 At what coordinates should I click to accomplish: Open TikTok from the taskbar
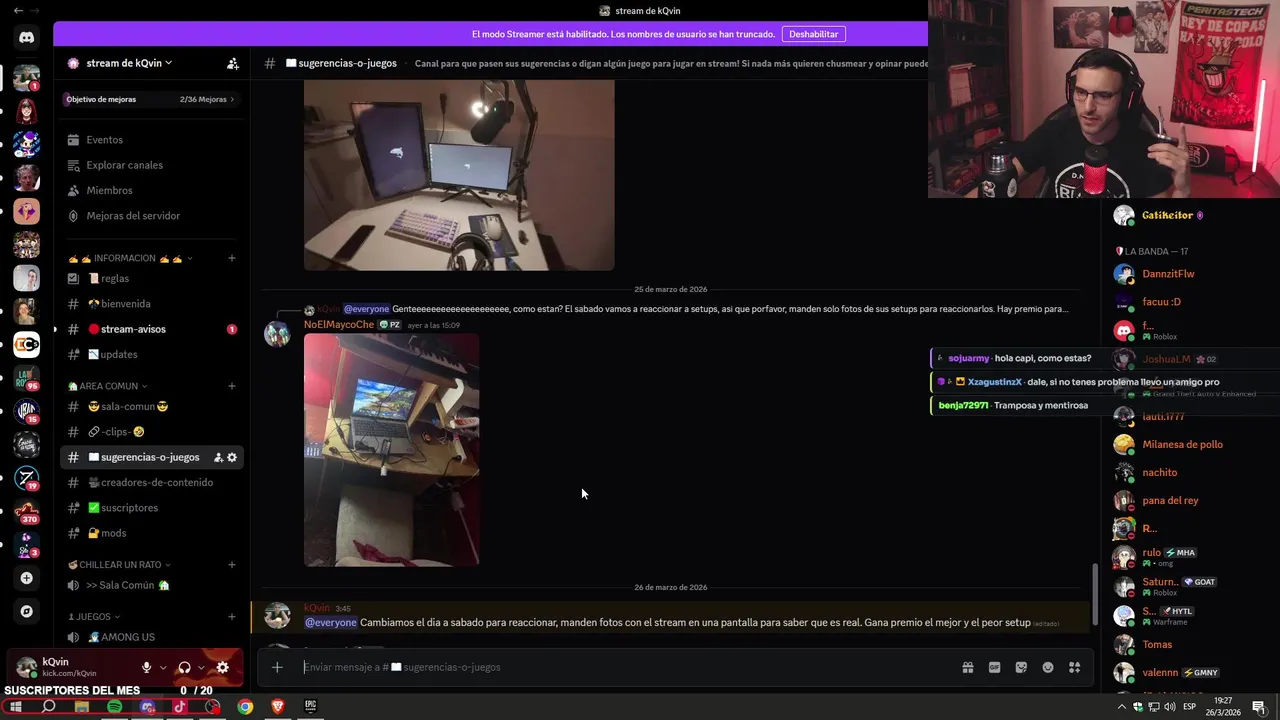point(180,707)
